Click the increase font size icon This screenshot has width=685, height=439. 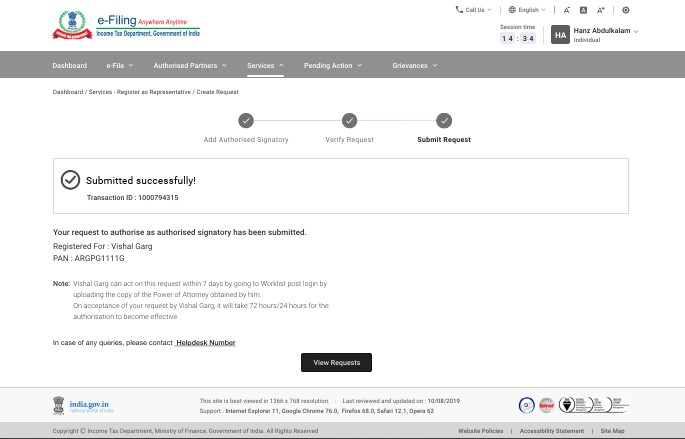click(600, 10)
